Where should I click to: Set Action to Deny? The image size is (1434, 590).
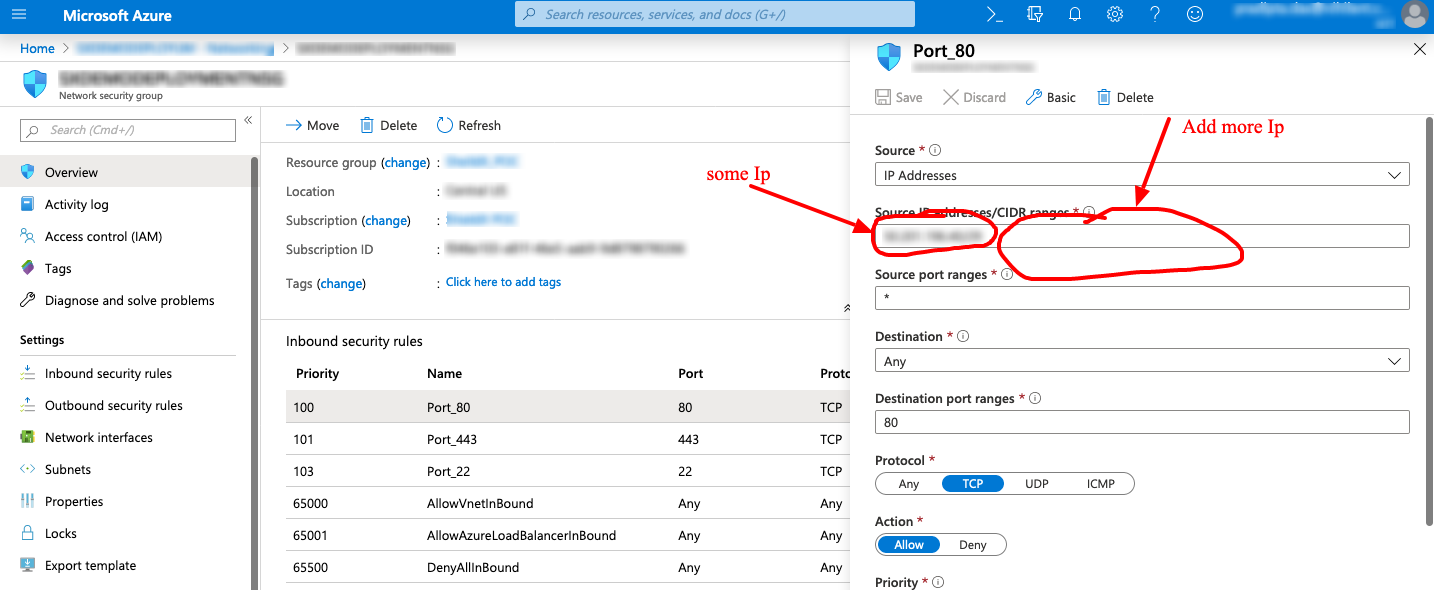click(x=973, y=545)
